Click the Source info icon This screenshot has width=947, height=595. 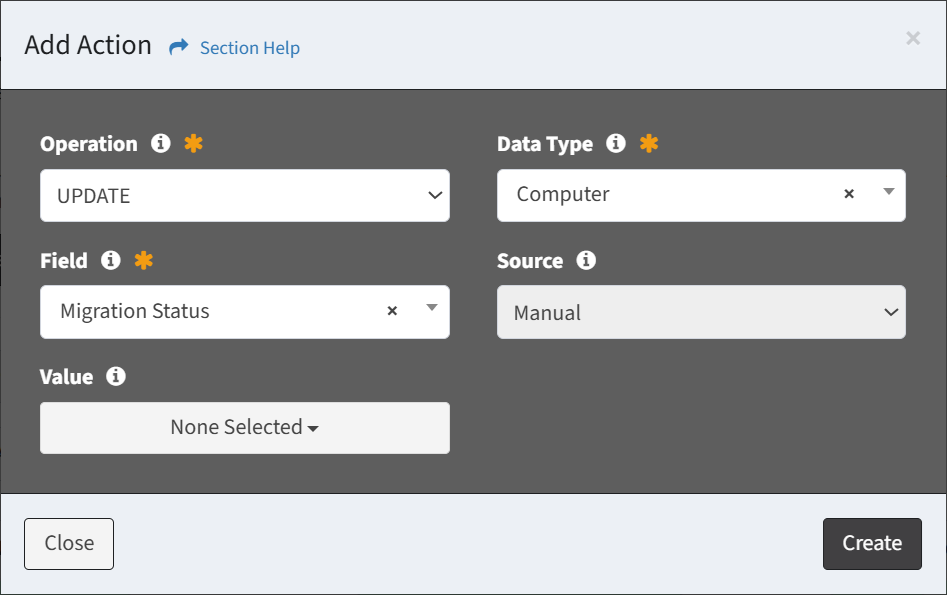click(x=586, y=260)
